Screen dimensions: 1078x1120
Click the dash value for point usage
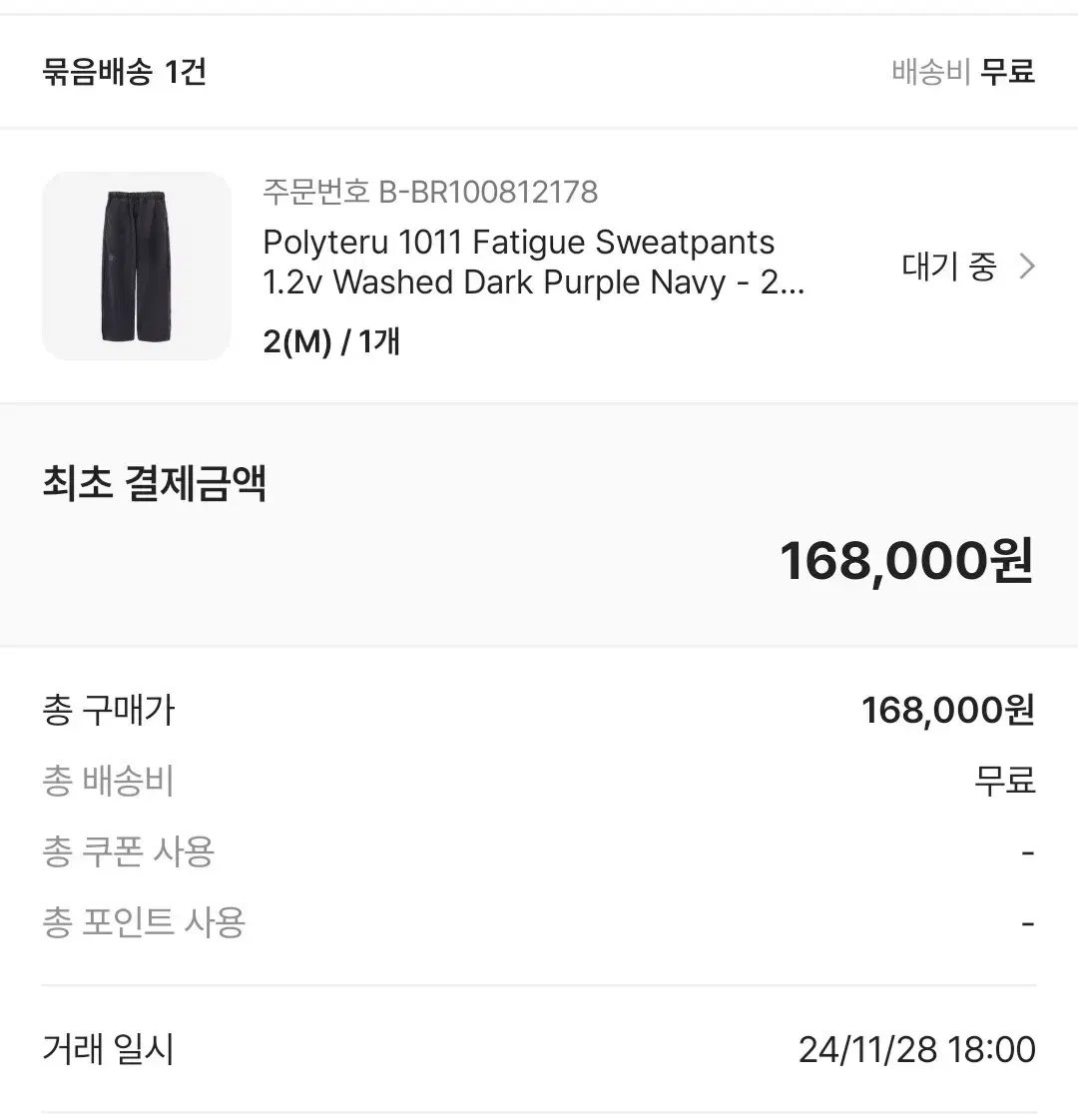1028,923
